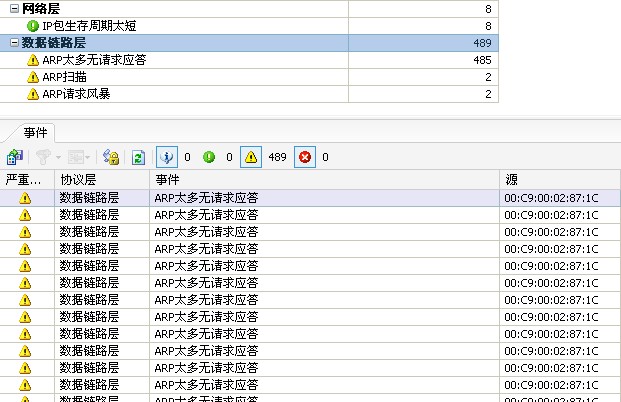This screenshot has width=621, height=402.
Task: Click the warning icon beside ARP请求风暴
Action: (33, 94)
